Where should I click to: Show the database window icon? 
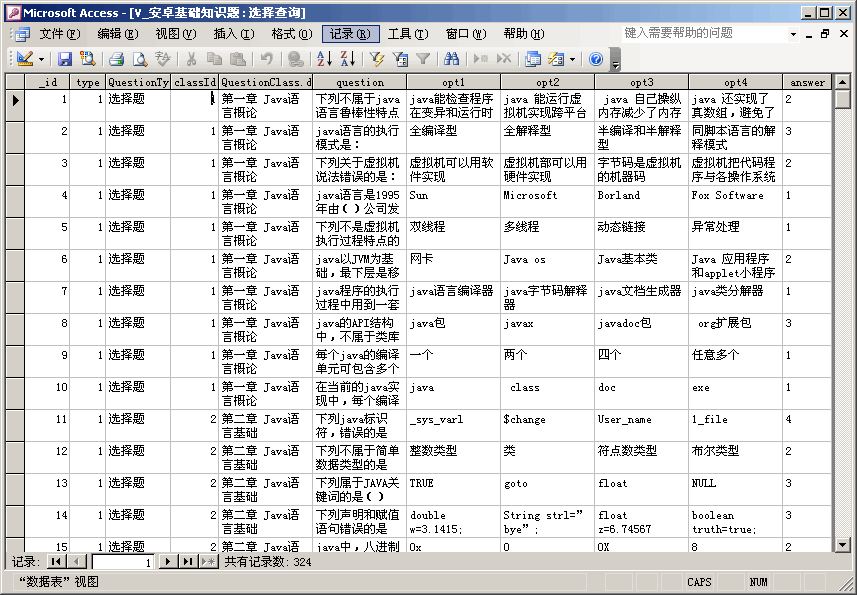pyautogui.click(x=533, y=58)
